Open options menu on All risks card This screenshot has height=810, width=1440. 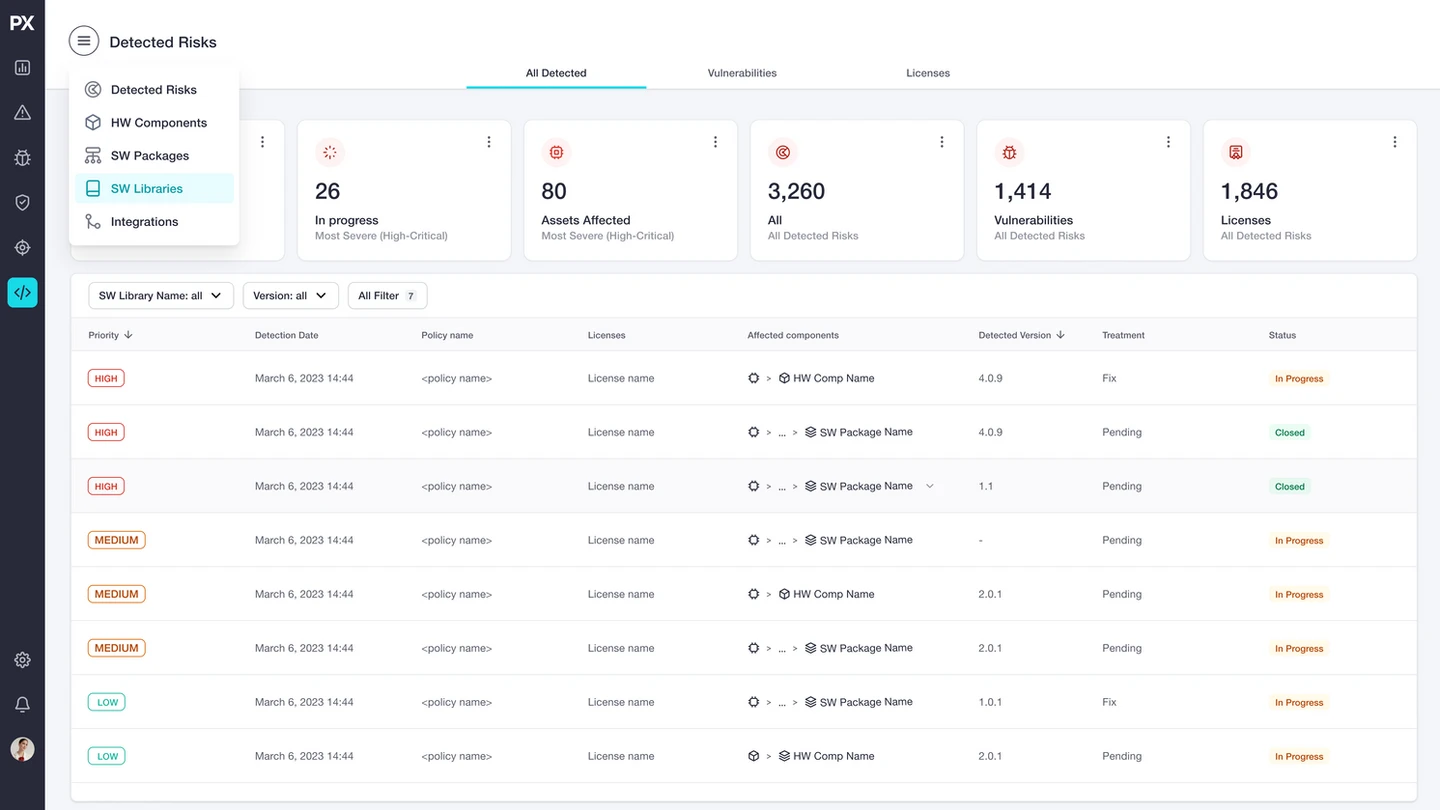click(942, 142)
